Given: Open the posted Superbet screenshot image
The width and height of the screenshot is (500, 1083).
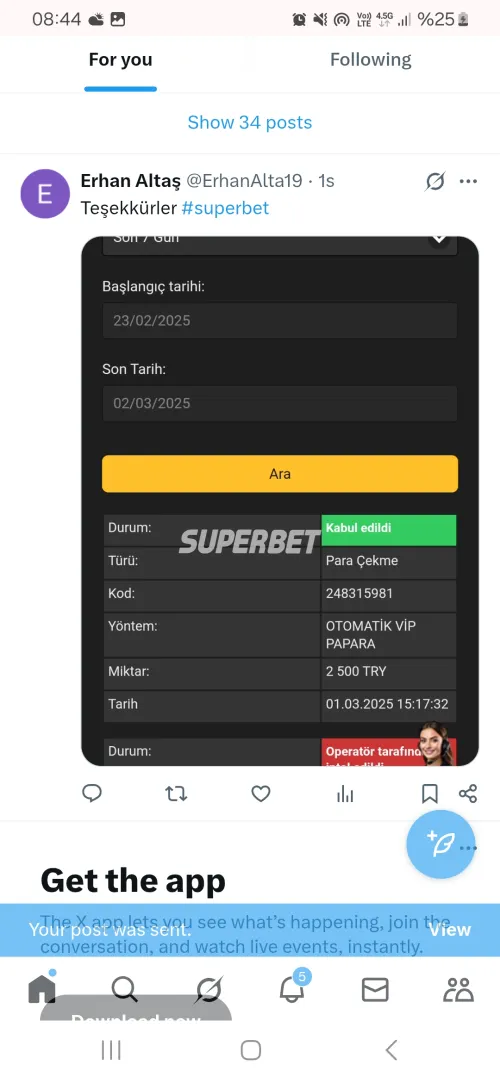Looking at the screenshot, I should pyautogui.click(x=280, y=501).
